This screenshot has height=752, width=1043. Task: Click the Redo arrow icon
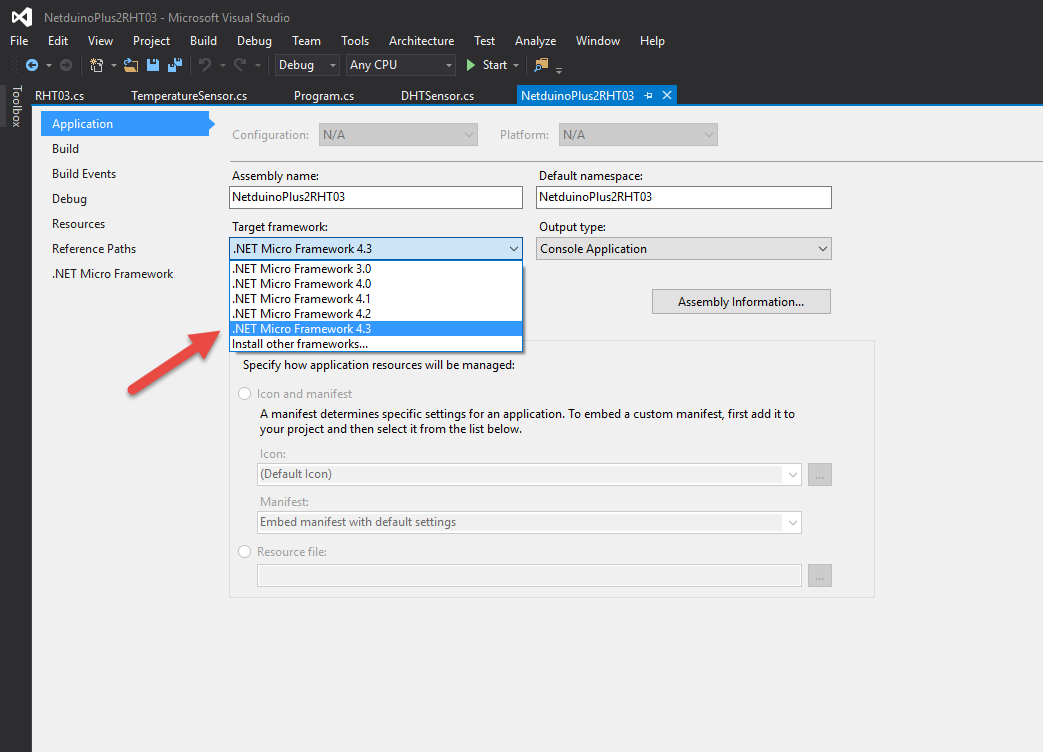(239, 65)
